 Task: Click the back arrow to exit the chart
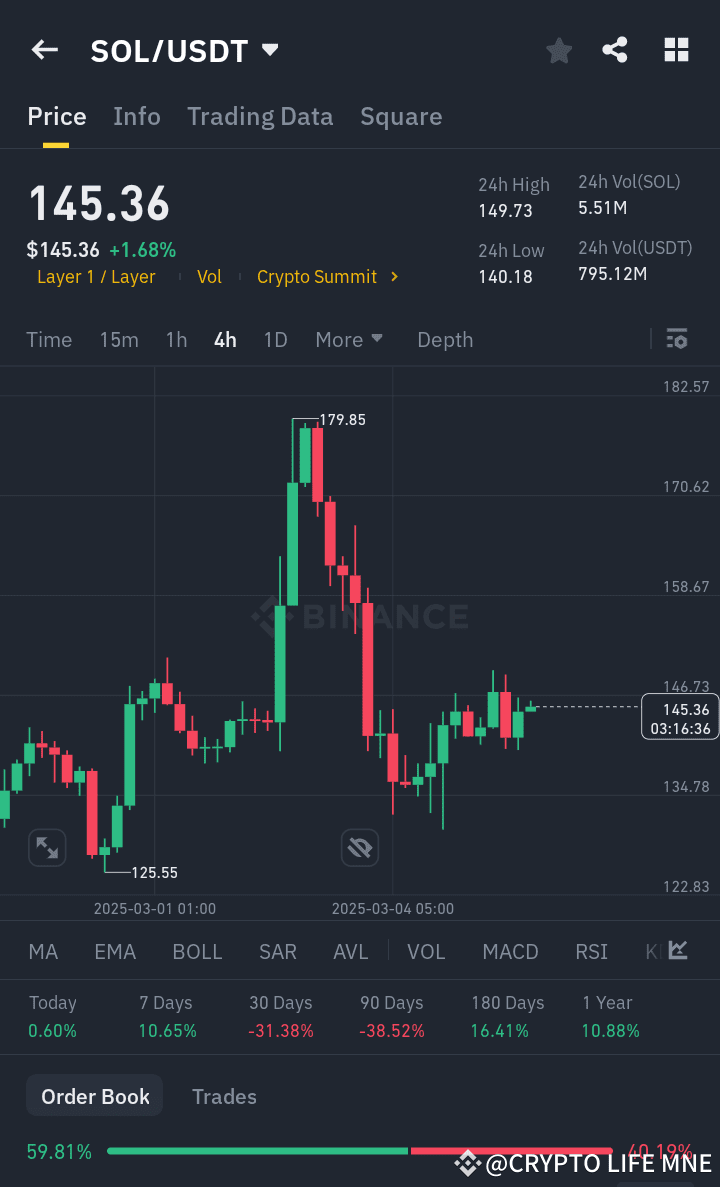(44, 49)
